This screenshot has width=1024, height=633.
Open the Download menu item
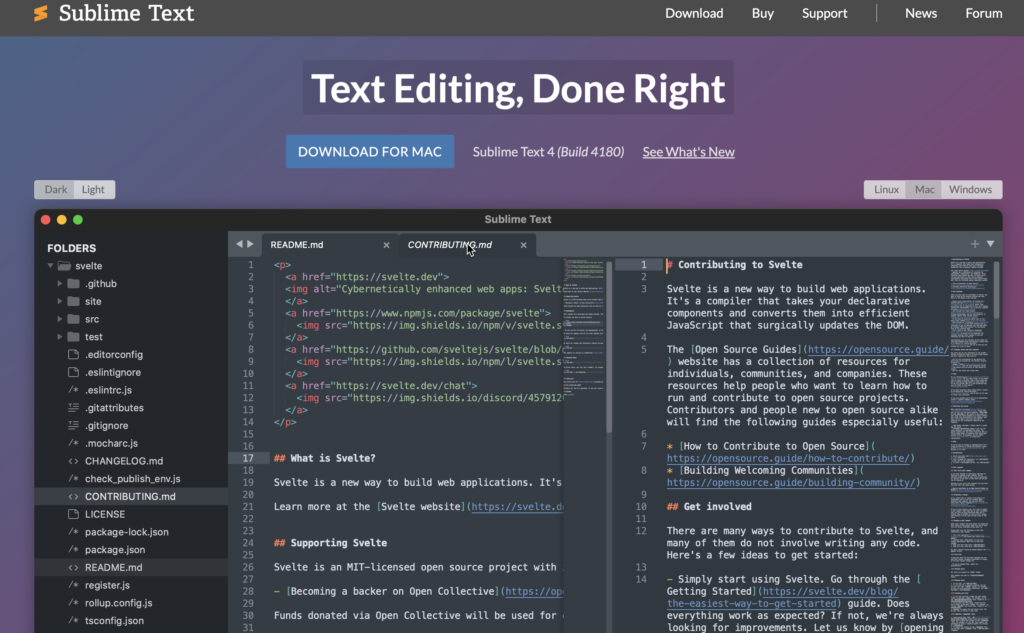pyautogui.click(x=694, y=13)
